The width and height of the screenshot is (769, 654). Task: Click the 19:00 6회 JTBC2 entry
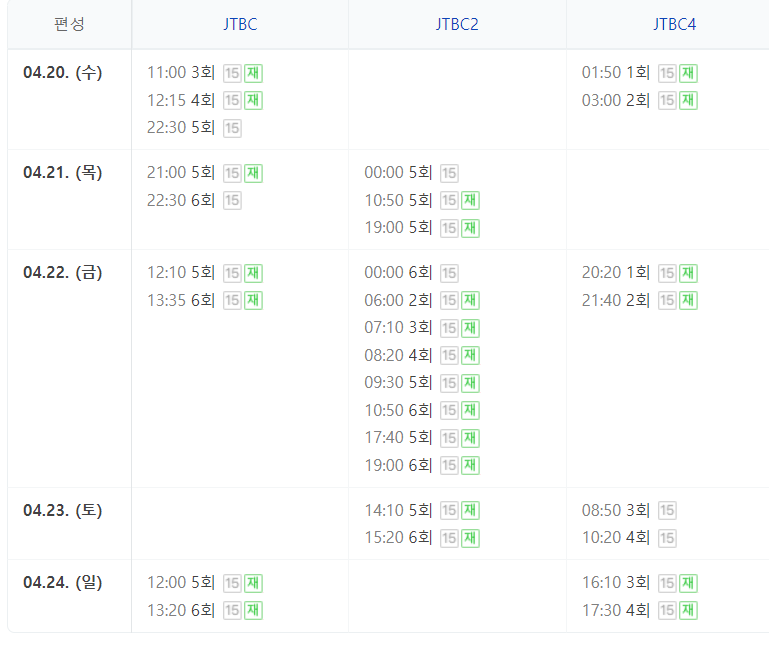click(x=398, y=465)
